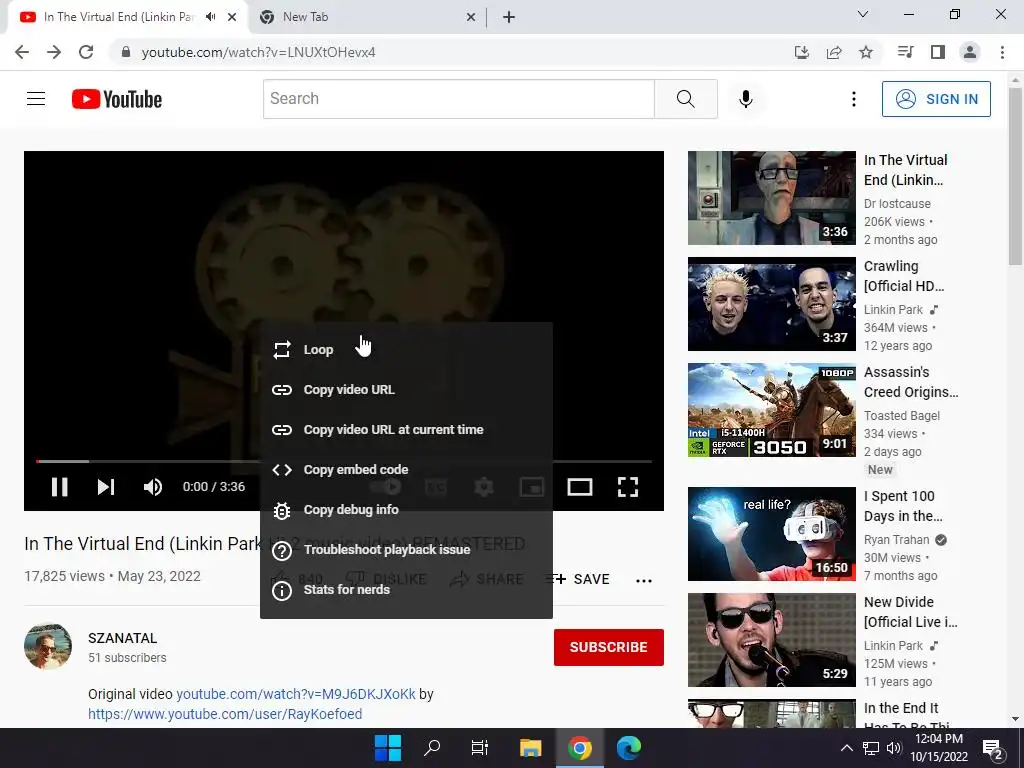Pause the video
This screenshot has width=1024, height=768.
click(59, 487)
